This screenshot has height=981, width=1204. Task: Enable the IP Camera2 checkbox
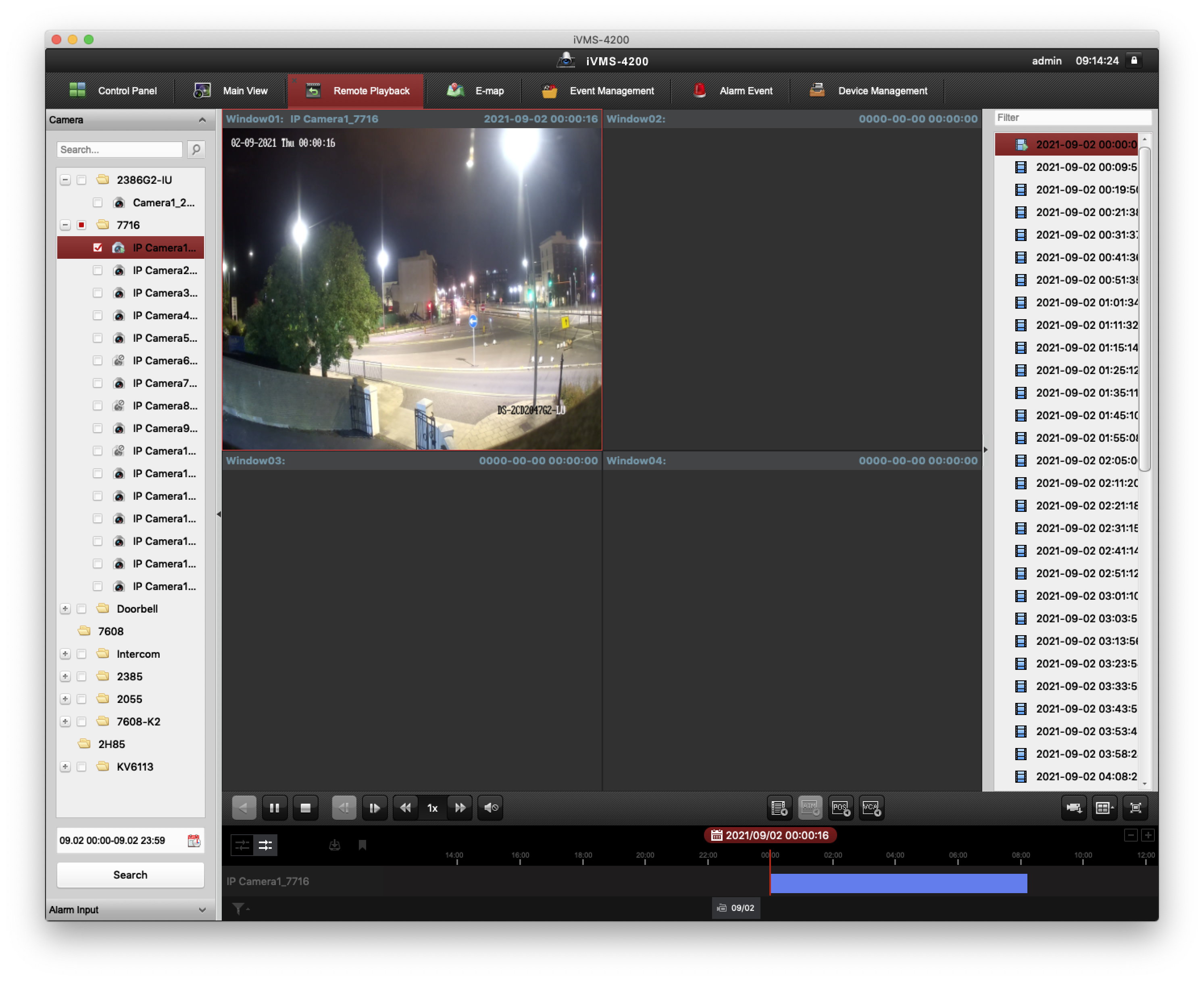97,270
